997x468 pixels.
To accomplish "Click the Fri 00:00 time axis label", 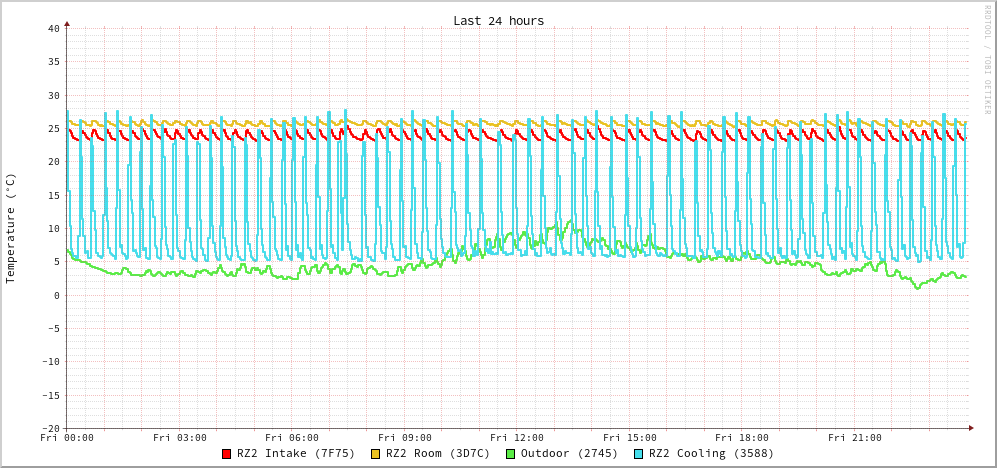I will click(x=67, y=438).
